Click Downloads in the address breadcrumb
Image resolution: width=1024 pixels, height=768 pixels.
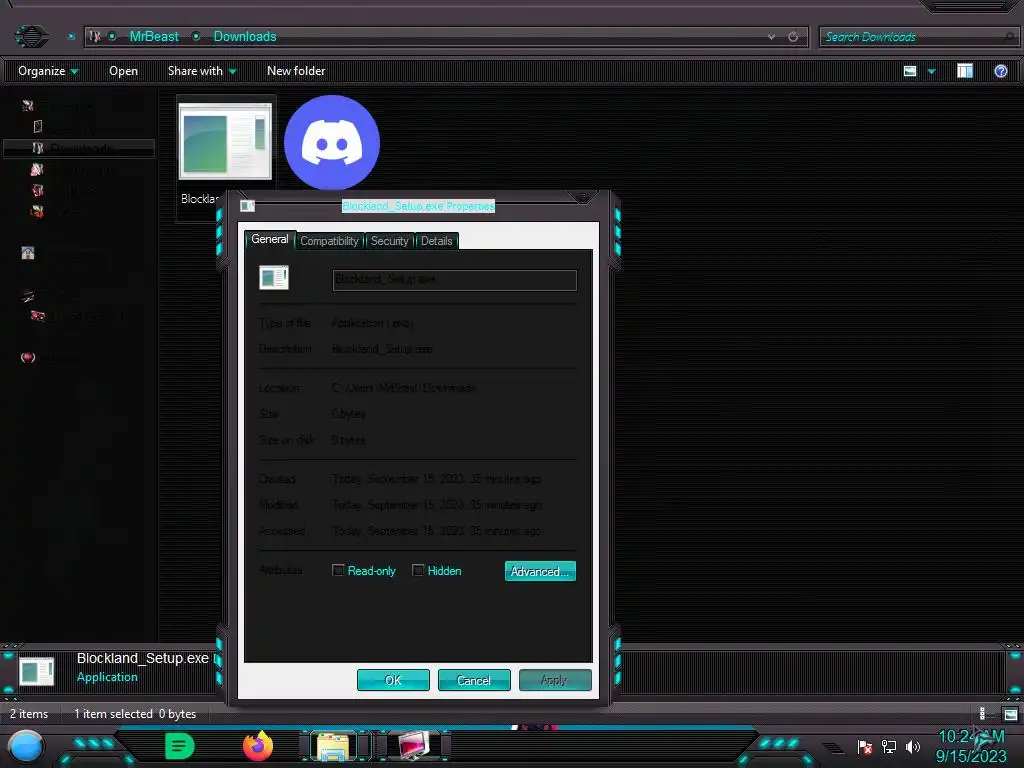pos(245,37)
